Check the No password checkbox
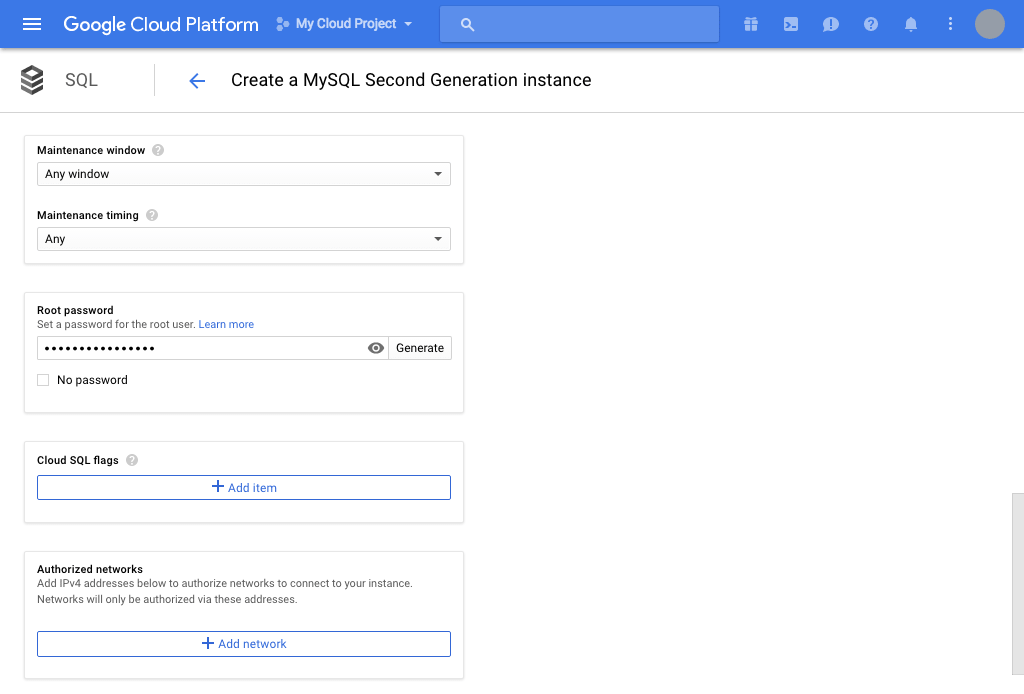Viewport: 1024px width, 694px height. 43,380
